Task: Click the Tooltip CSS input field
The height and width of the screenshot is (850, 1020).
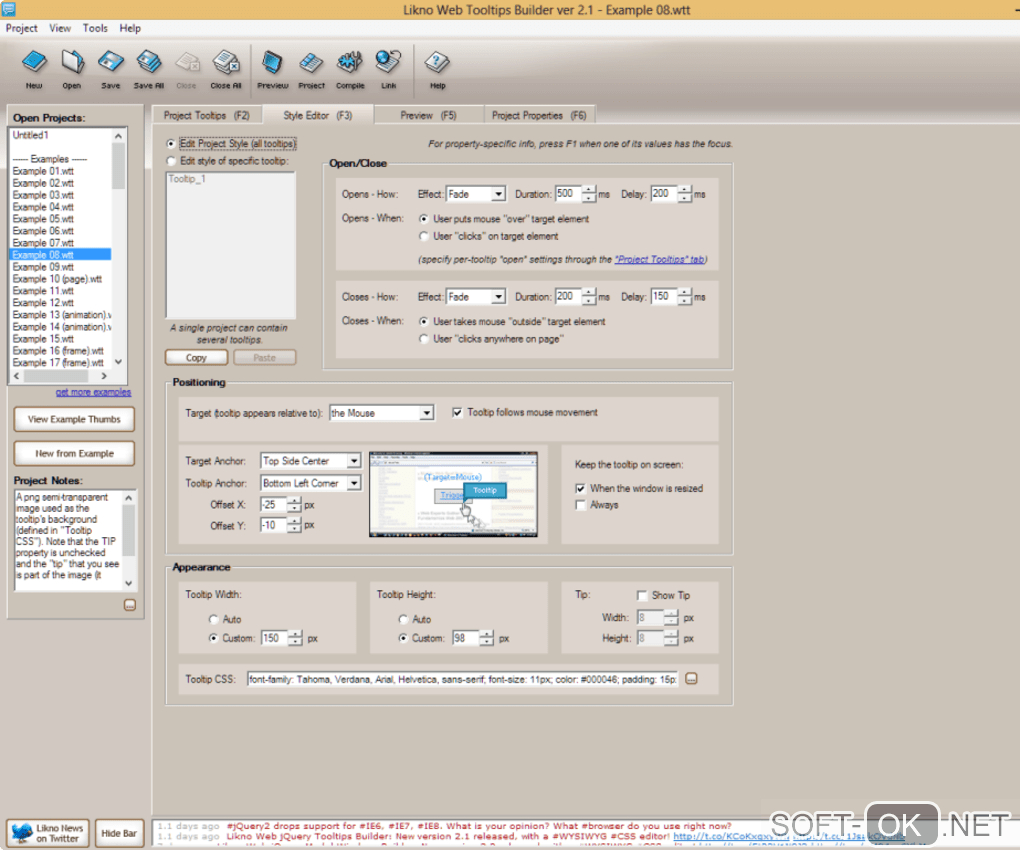Action: point(463,679)
